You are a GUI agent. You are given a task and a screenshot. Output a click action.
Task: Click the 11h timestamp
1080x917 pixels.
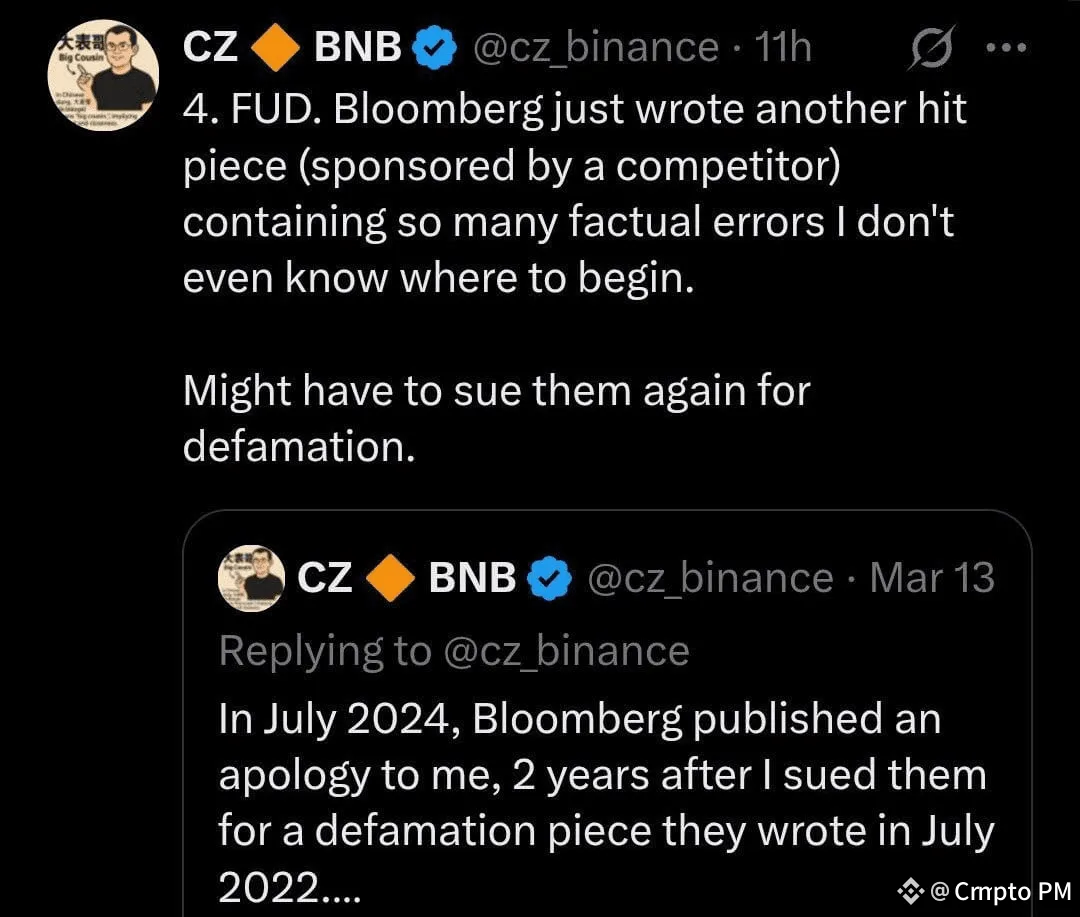[783, 48]
